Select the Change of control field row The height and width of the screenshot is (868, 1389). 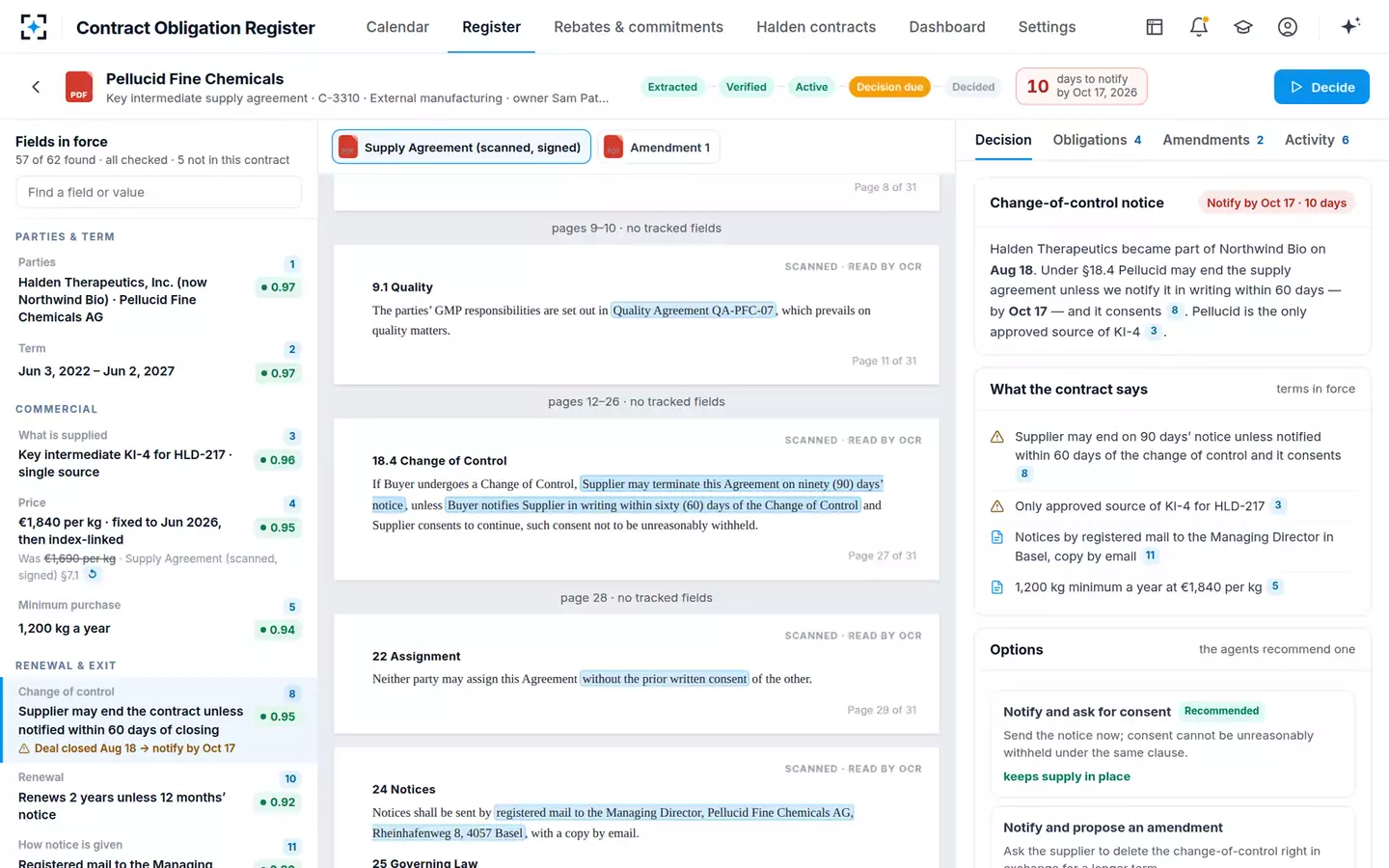click(159, 719)
